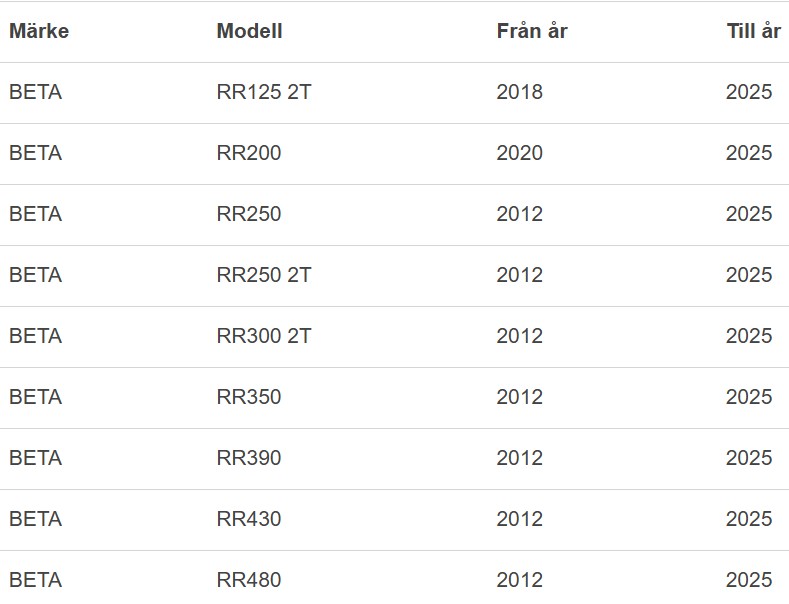Click the Modell column header
Viewport: 789px width, 604px height.
click(x=249, y=31)
